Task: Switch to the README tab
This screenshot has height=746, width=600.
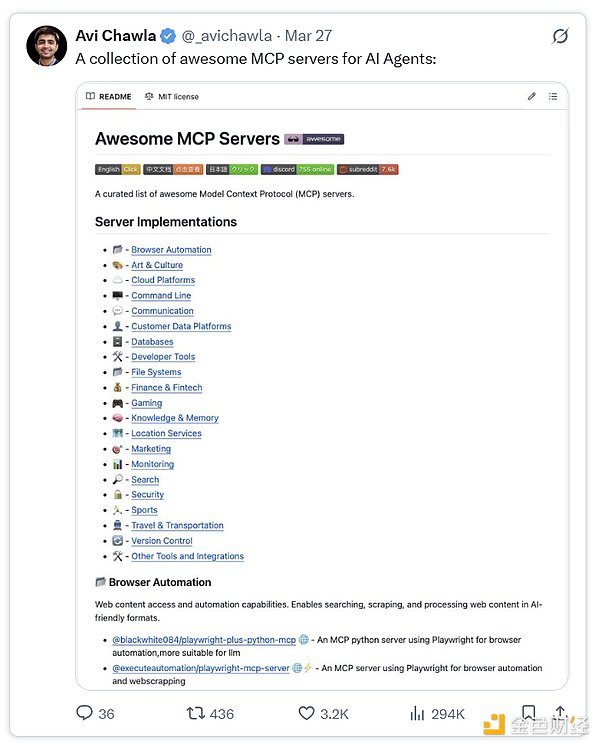Action: pos(108,97)
